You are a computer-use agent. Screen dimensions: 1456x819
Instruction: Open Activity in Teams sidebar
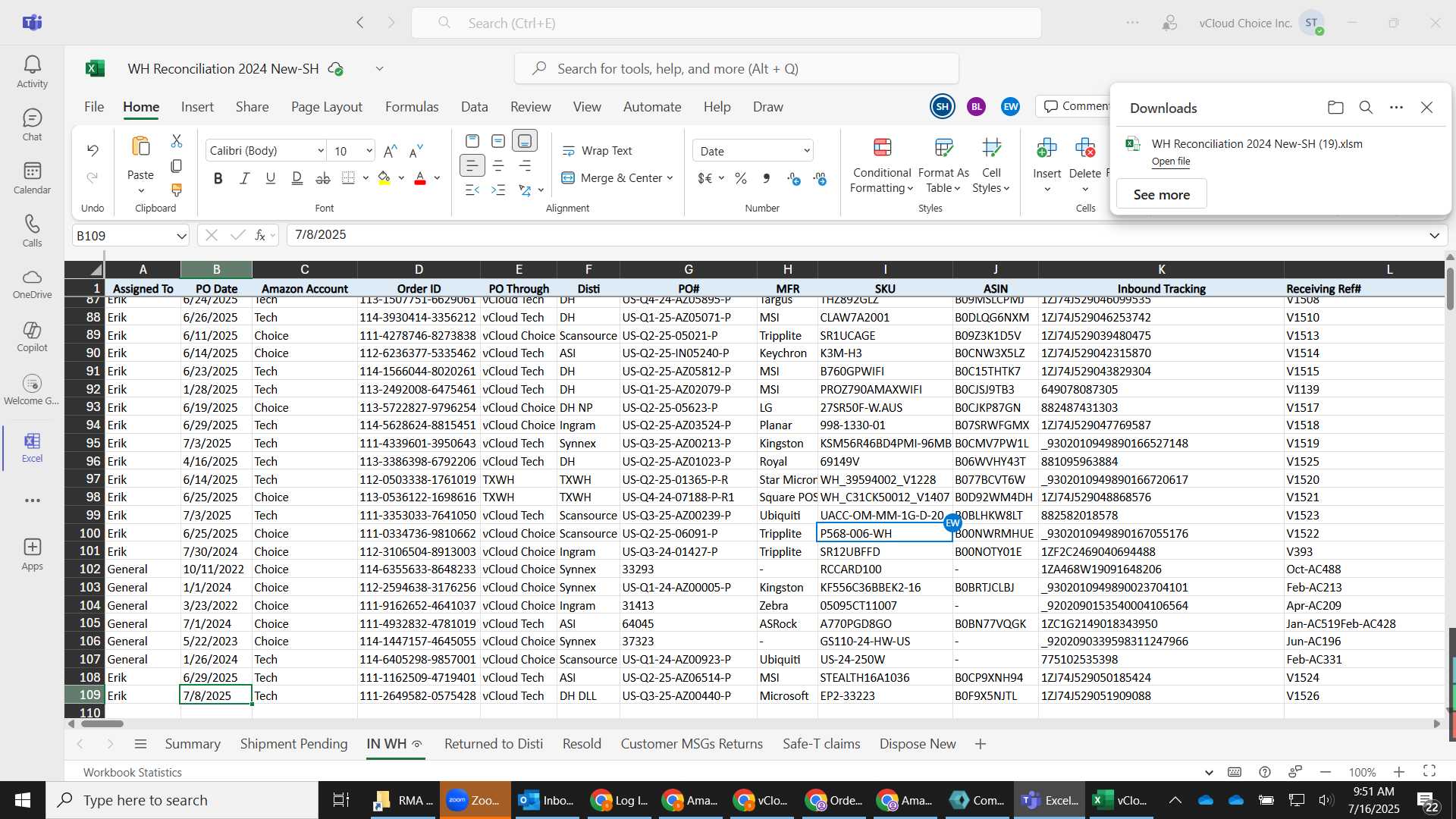click(32, 72)
